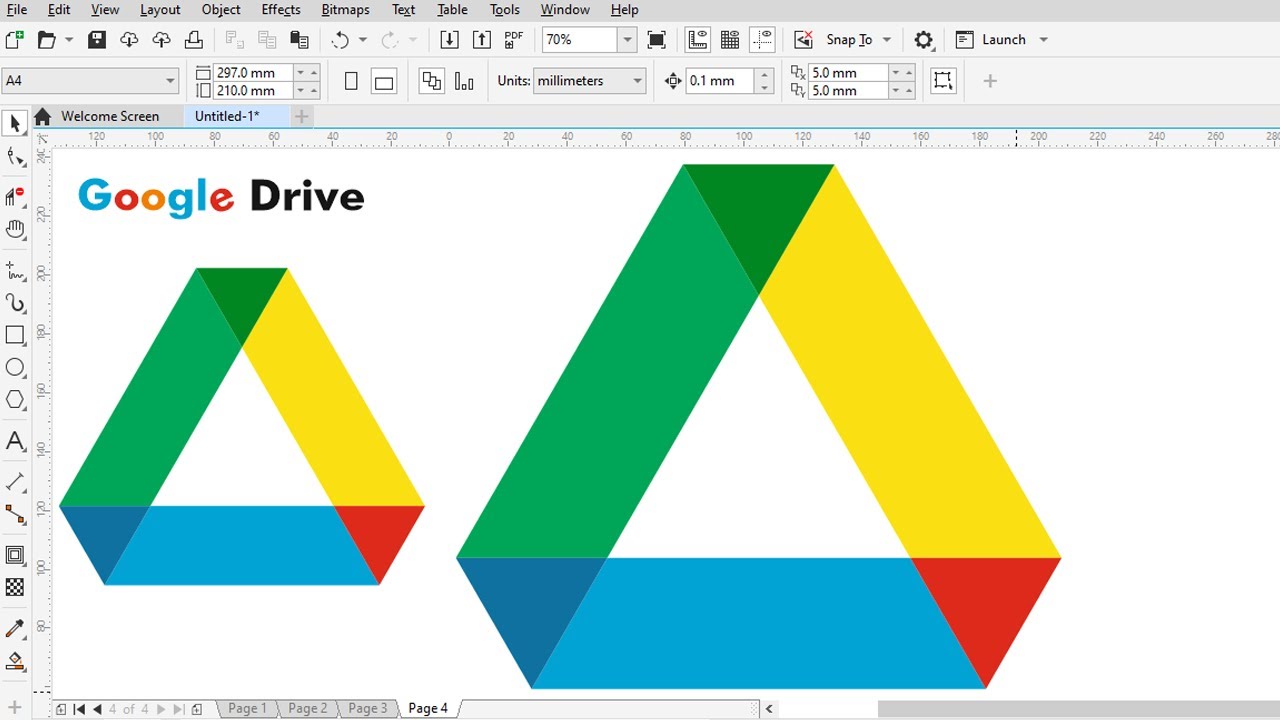Choose the Drop Shadow effects tool
The height and width of the screenshot is (720, 1280).
tap(15, 555)
